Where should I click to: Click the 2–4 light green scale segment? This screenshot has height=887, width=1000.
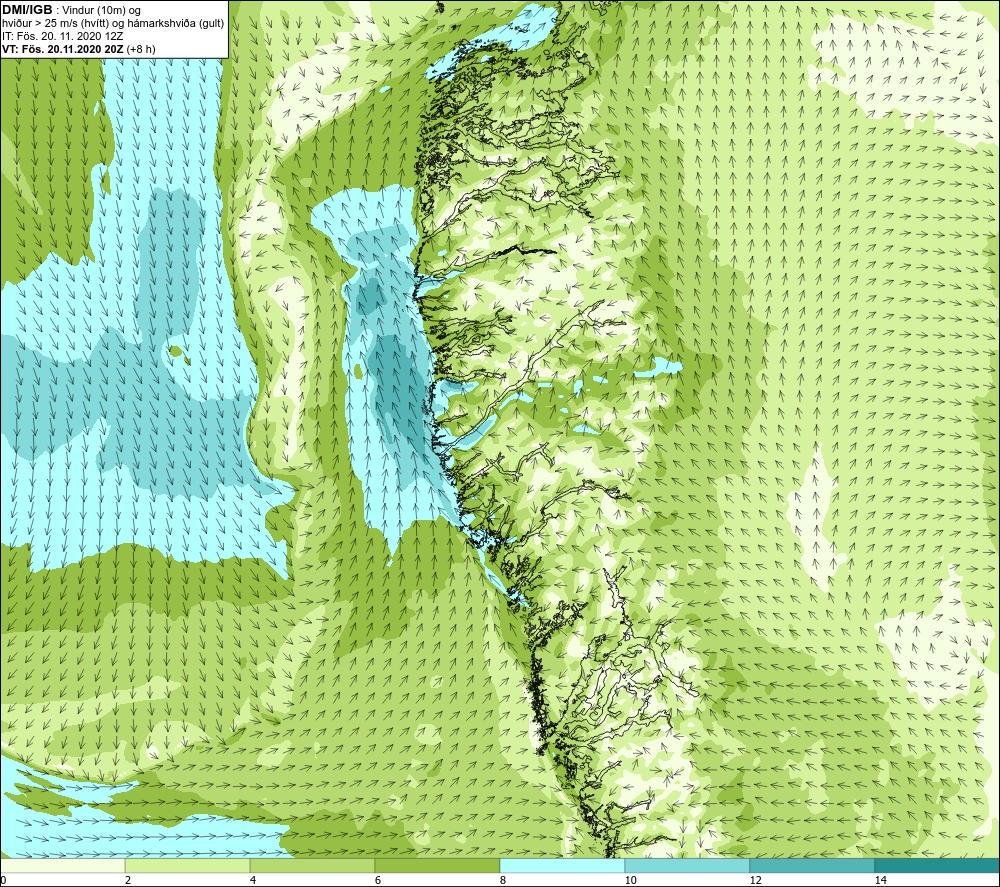(x=188, y=865)
